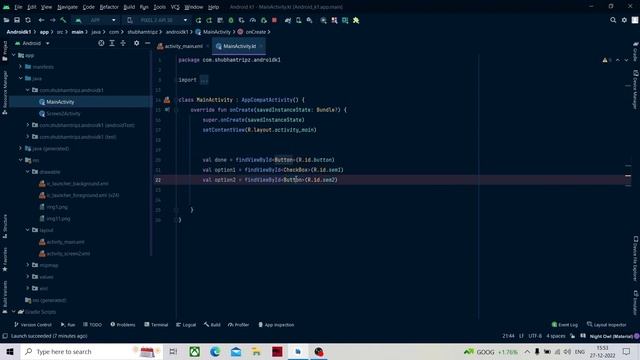Click the Sync/reload toolbar icon
The width and height of the screenshot is (640, 360).
click(28, 20)
